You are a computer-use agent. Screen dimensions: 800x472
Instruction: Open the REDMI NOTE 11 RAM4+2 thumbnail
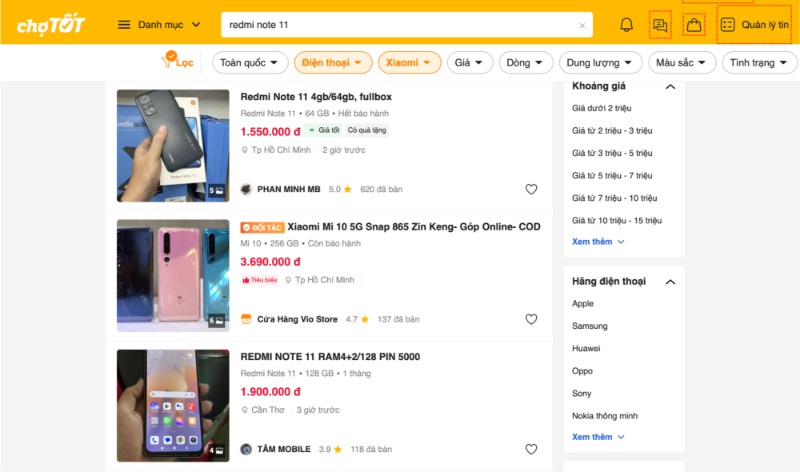(173, 406)
